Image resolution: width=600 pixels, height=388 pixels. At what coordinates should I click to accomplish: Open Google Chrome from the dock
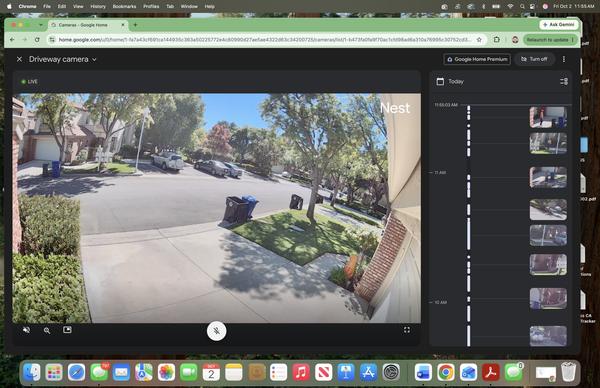[x=446, y=372]
